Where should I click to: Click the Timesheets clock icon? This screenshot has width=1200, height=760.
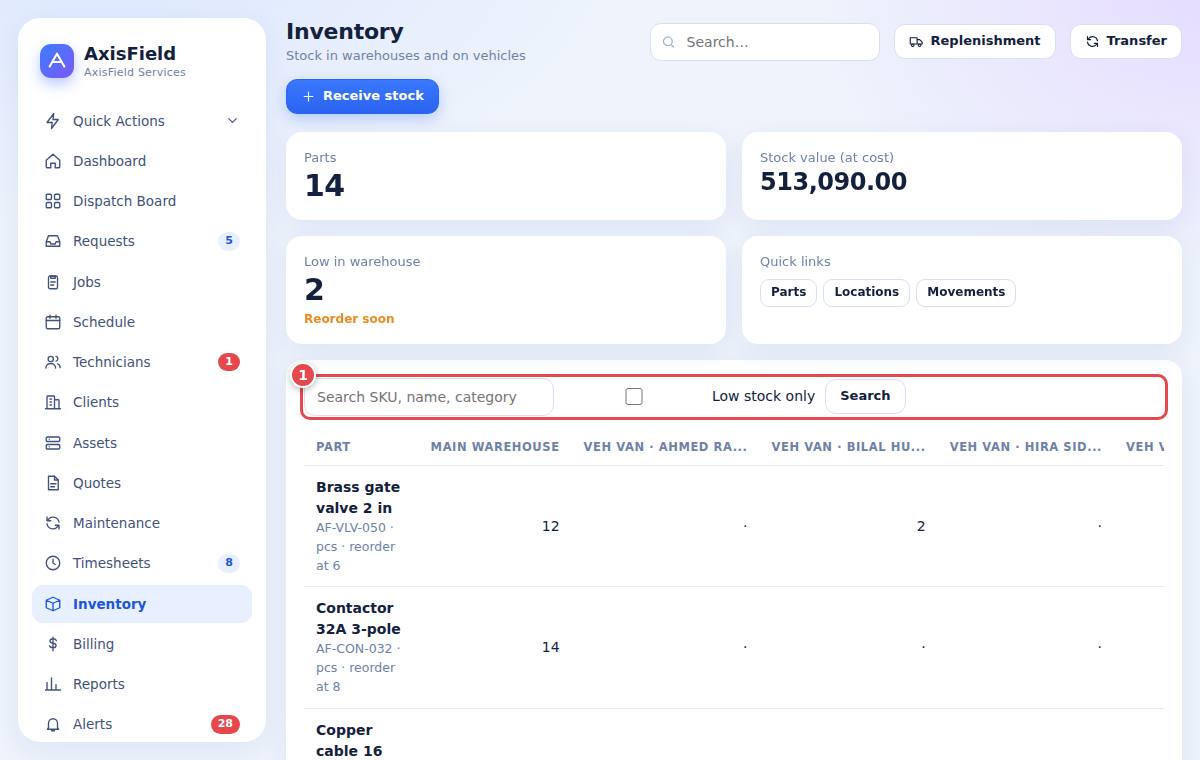(x=53, y=563)
